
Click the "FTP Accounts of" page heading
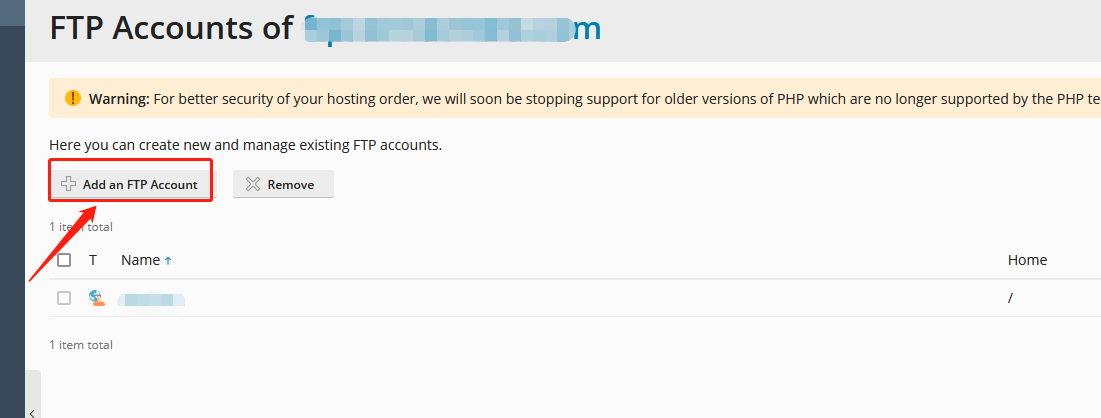coord(171,28)
